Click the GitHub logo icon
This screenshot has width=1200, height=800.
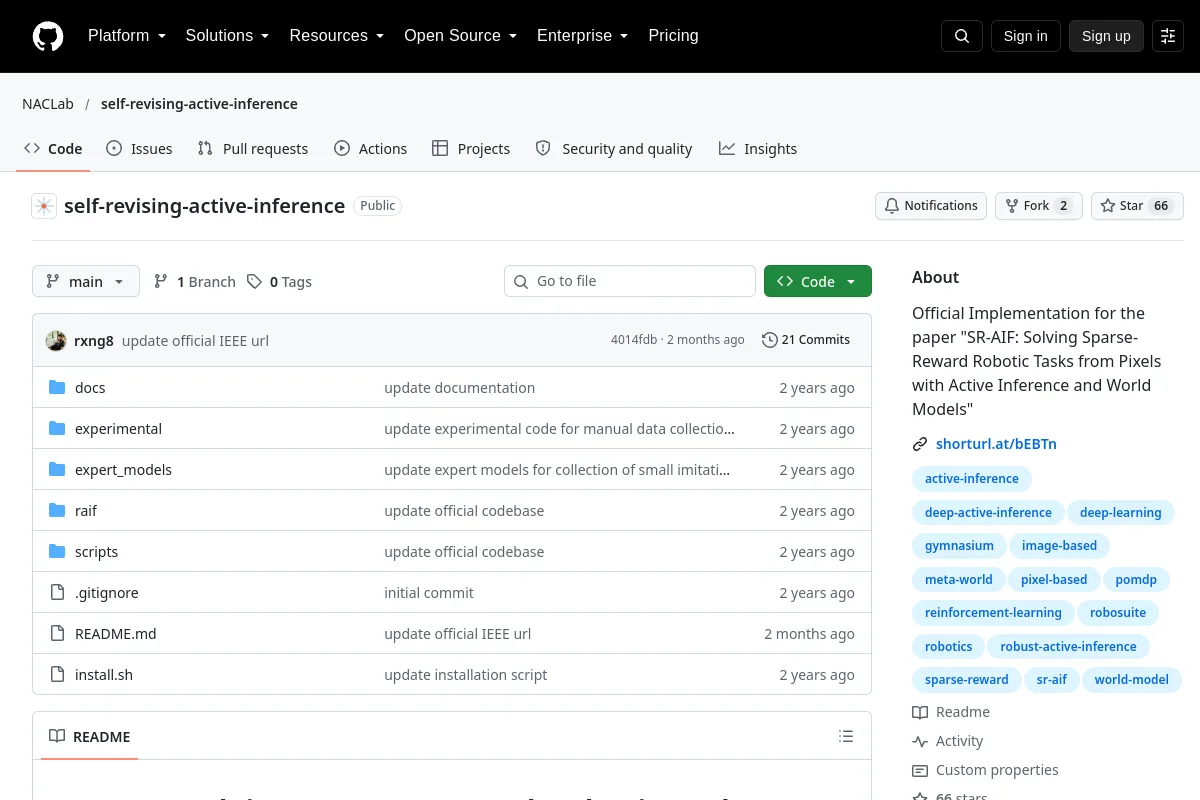pos(48,36)
